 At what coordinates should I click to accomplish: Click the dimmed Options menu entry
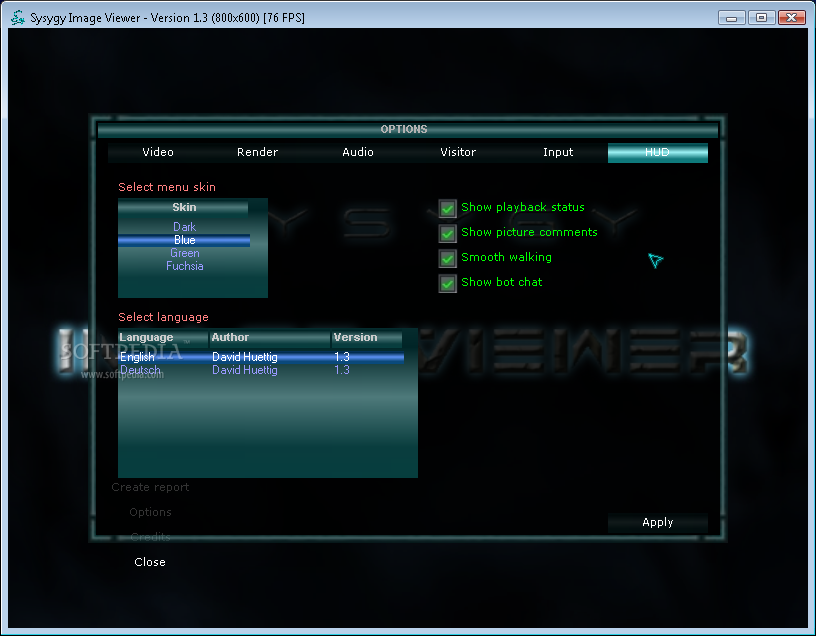[150, 512]
